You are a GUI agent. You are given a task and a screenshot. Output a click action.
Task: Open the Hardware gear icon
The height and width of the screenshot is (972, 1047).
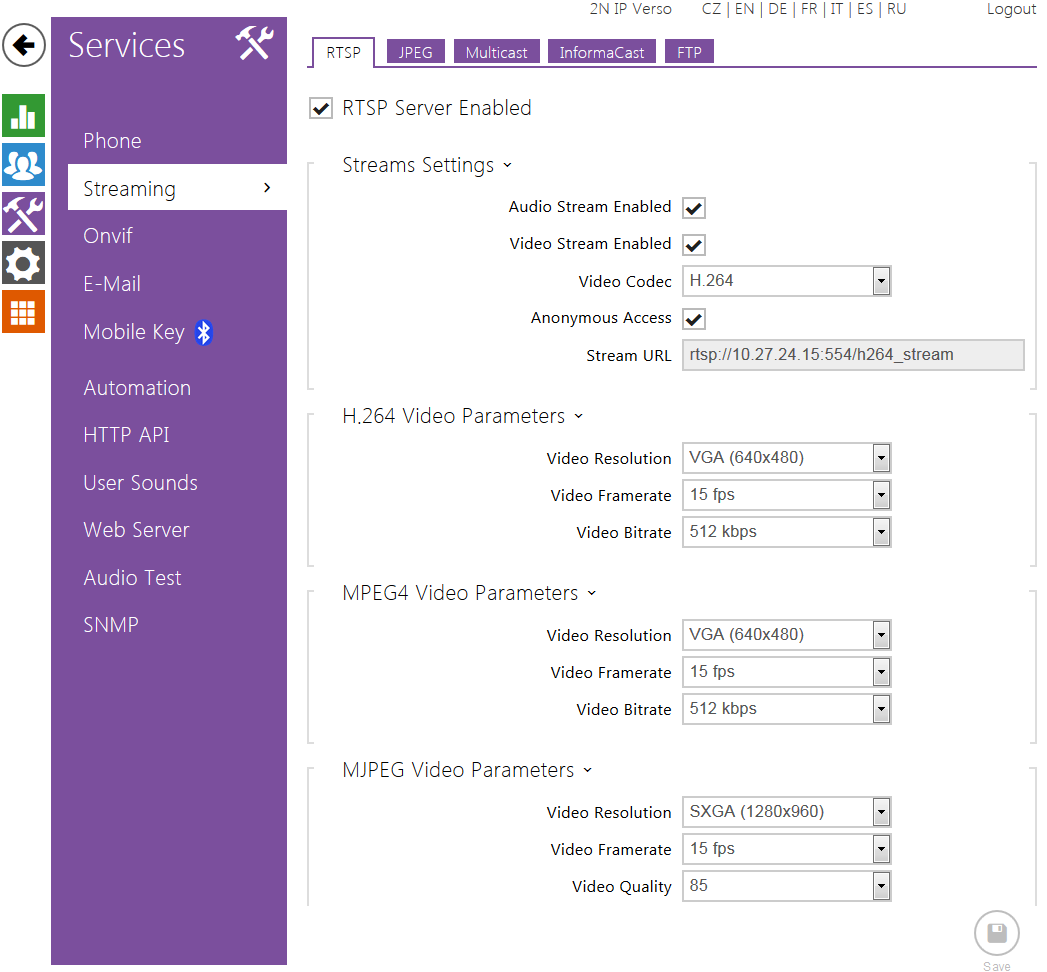pyautogui.click(x=23, y=263)
